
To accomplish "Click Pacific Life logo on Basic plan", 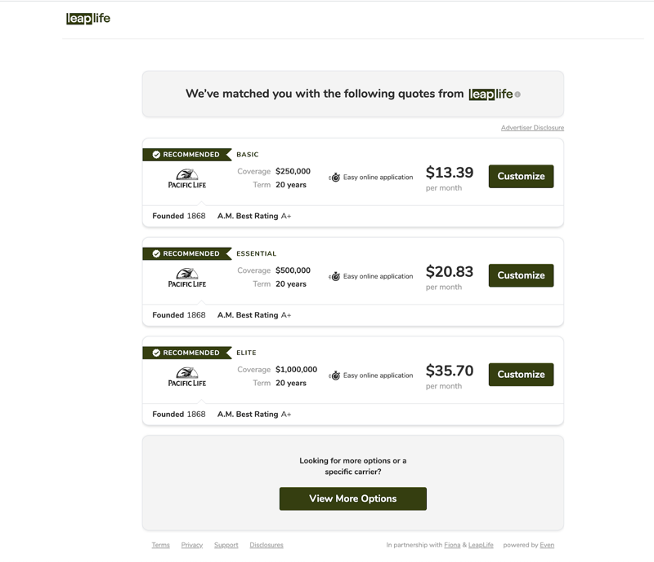I will (x=187, y=179).
